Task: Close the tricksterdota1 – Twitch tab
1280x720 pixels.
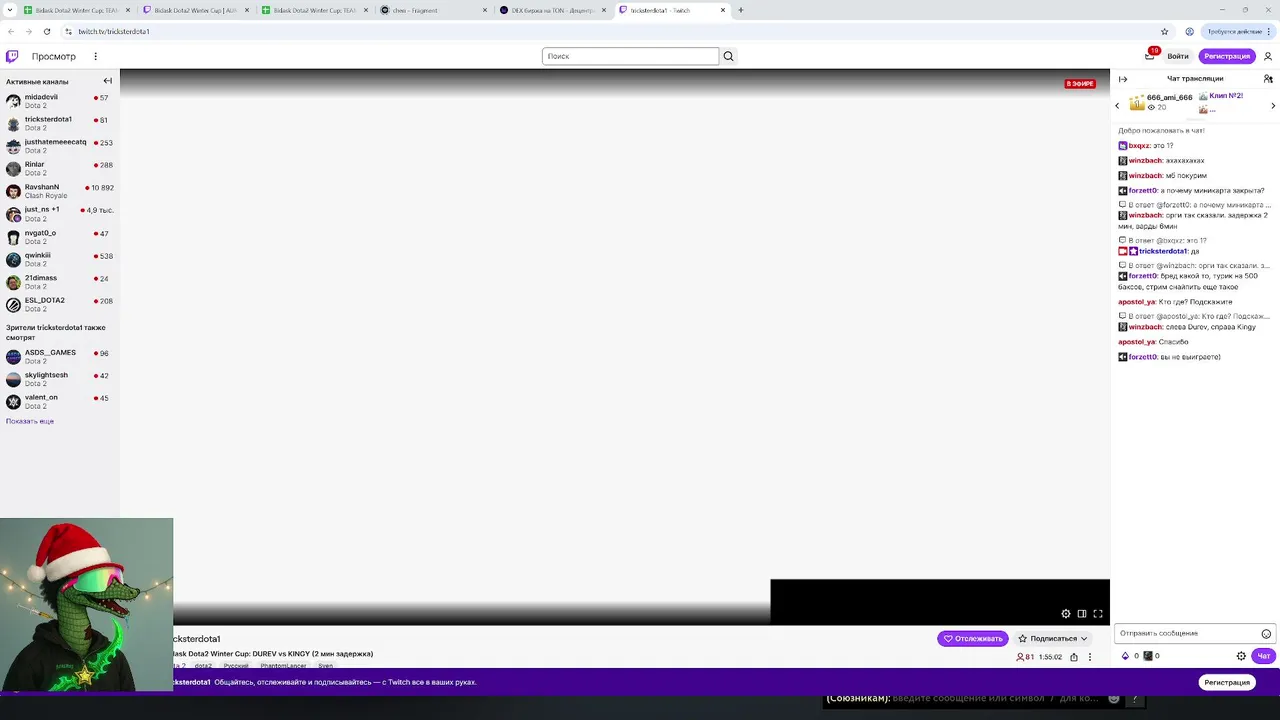Action: coord(723,10)
